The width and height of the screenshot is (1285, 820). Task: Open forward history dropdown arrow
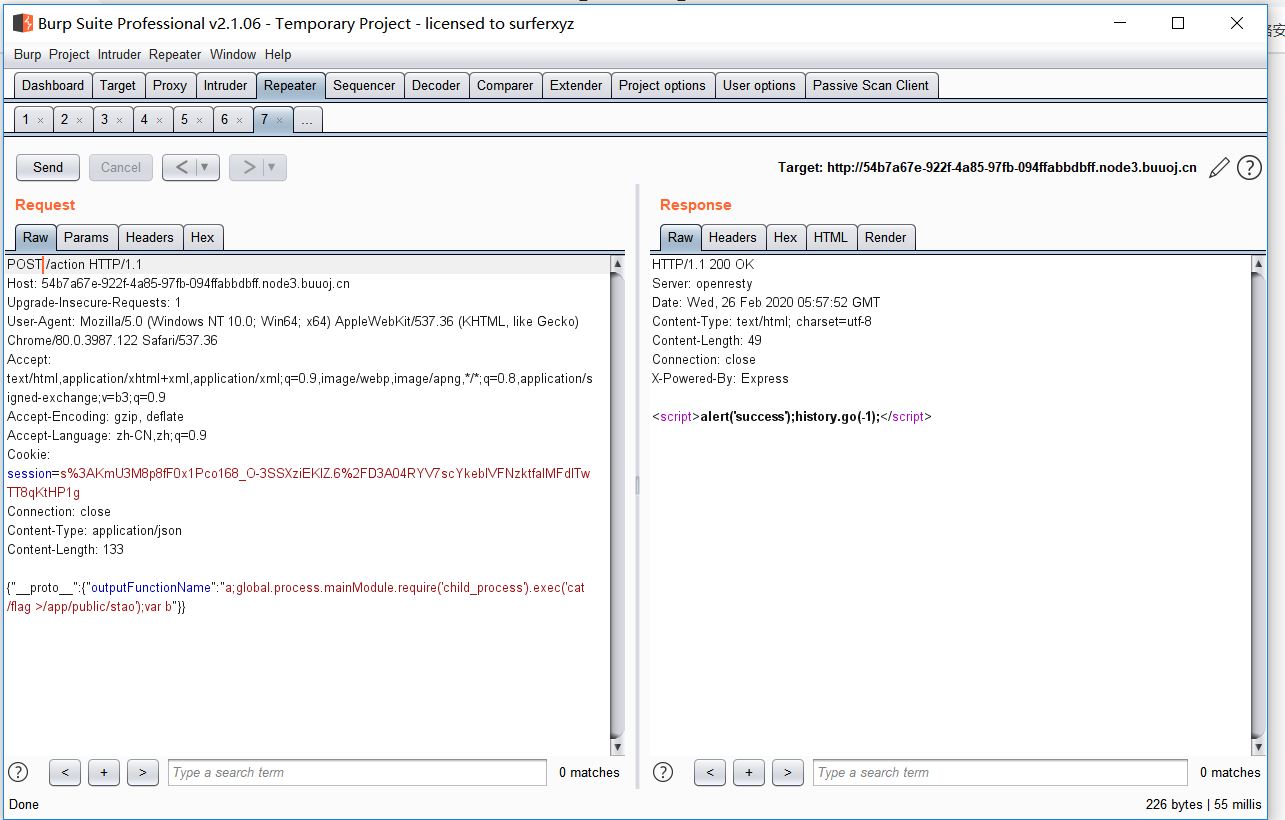(273, 168)
